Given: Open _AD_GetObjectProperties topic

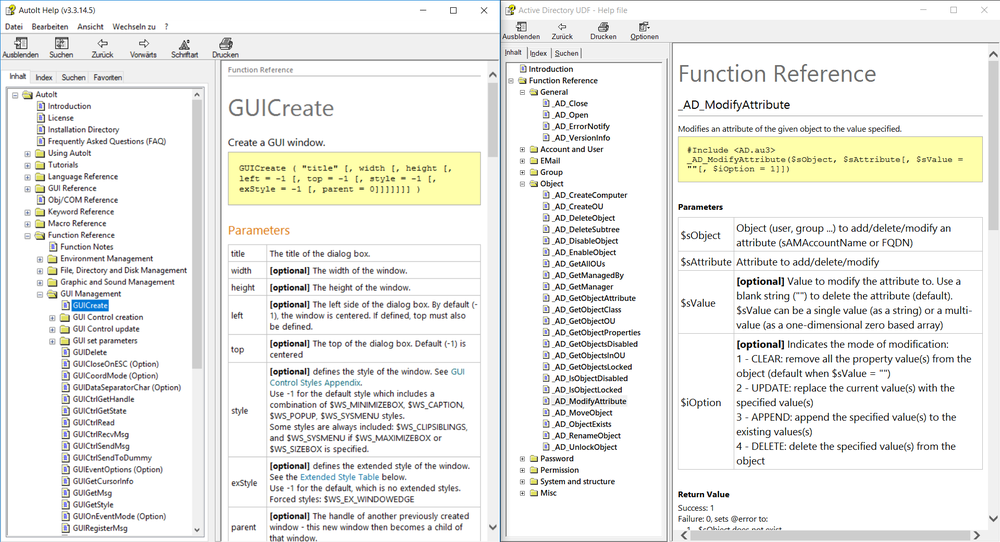Looking at the screenshot, I should [x=597, y=332].
